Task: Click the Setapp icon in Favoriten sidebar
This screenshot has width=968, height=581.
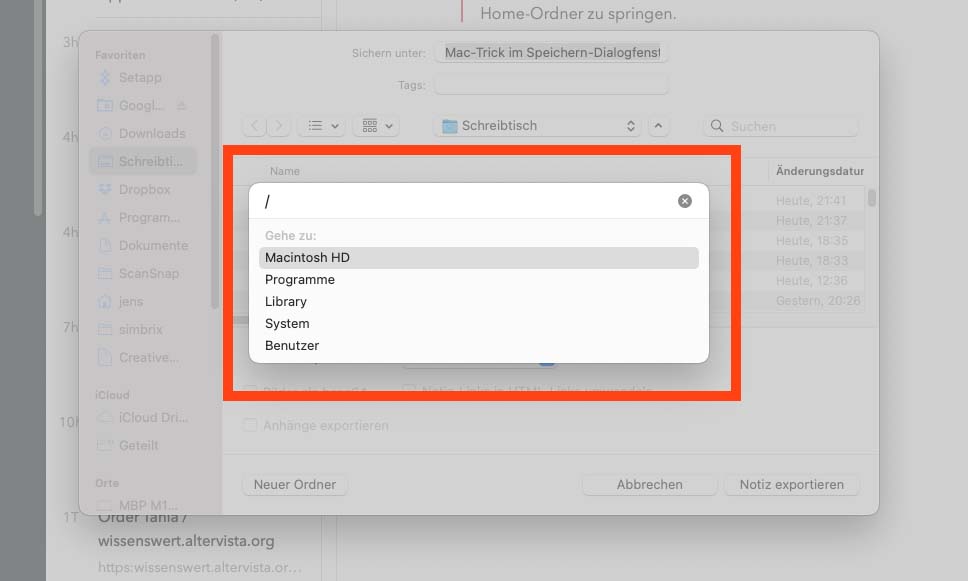Action: coord(105,78)
